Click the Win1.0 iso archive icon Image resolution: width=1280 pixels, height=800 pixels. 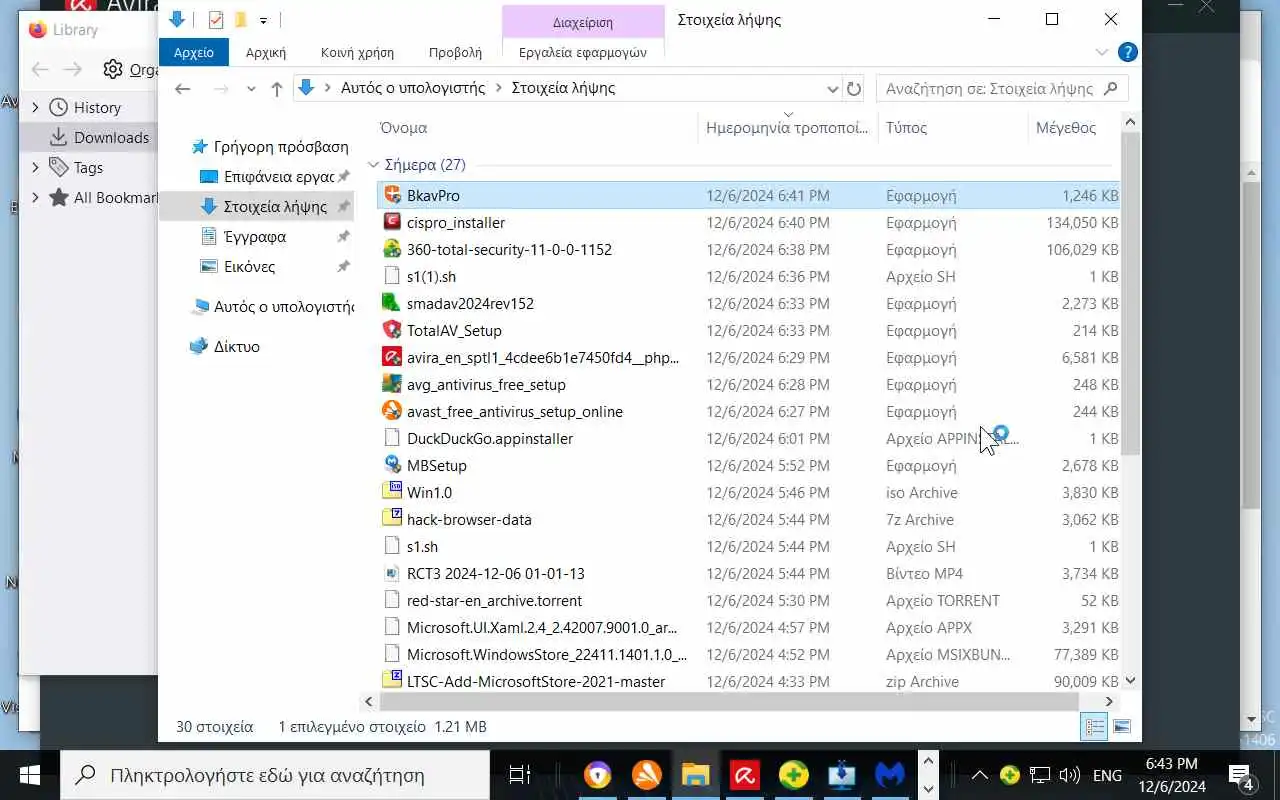coord(392,492)
